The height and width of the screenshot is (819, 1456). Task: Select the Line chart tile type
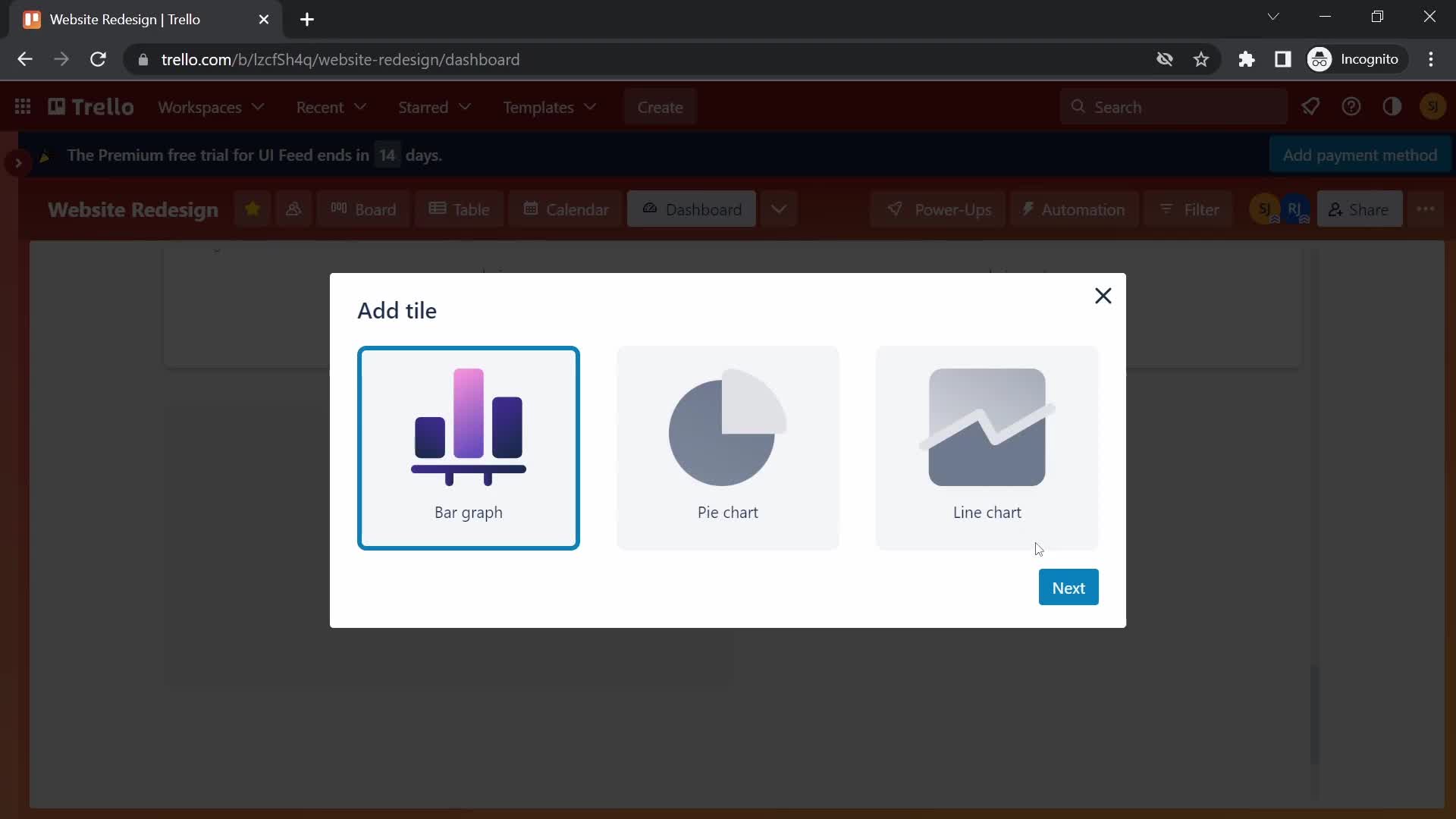tap(987, 447)
